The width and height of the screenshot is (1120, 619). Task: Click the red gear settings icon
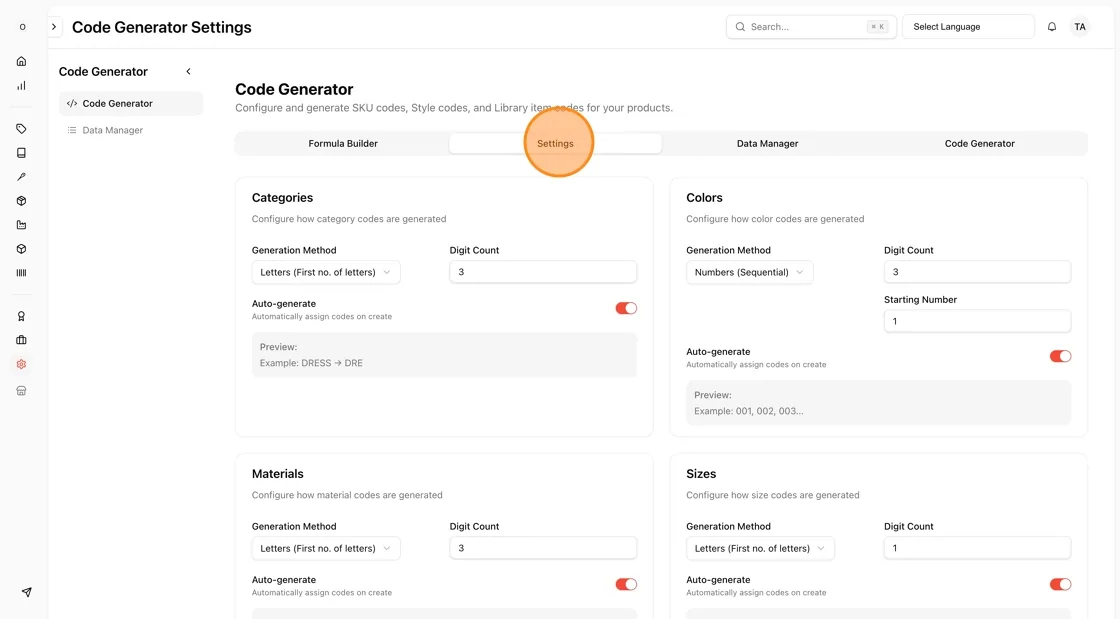click(21, 364)
